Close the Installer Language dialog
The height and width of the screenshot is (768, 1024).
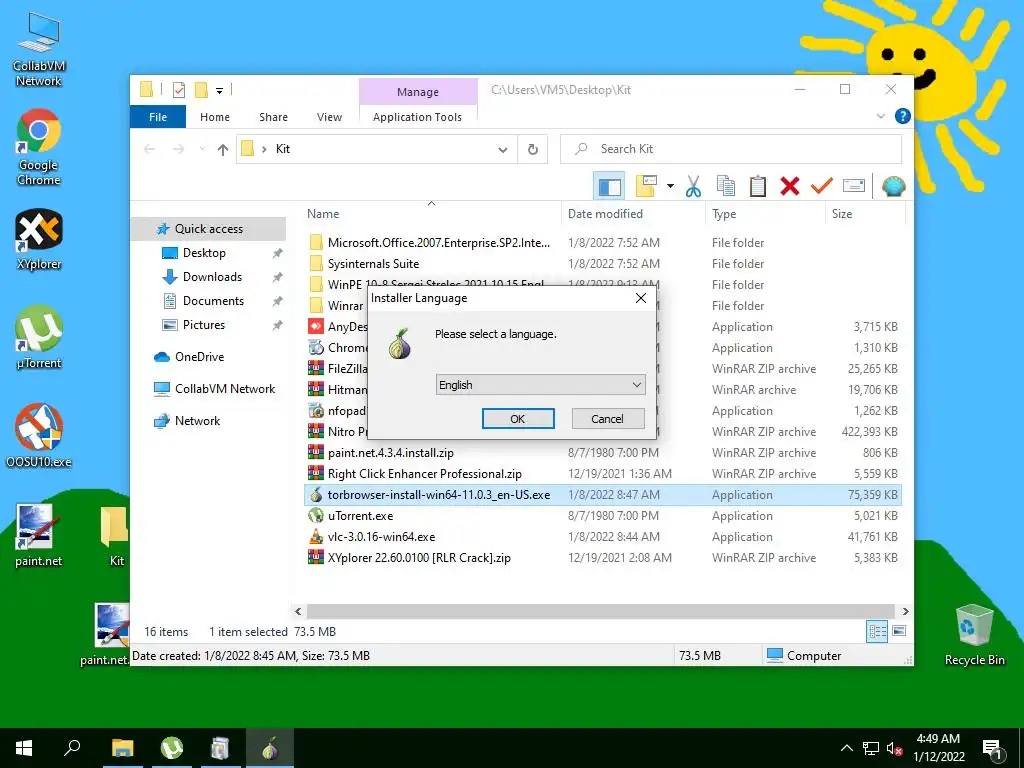641,298
